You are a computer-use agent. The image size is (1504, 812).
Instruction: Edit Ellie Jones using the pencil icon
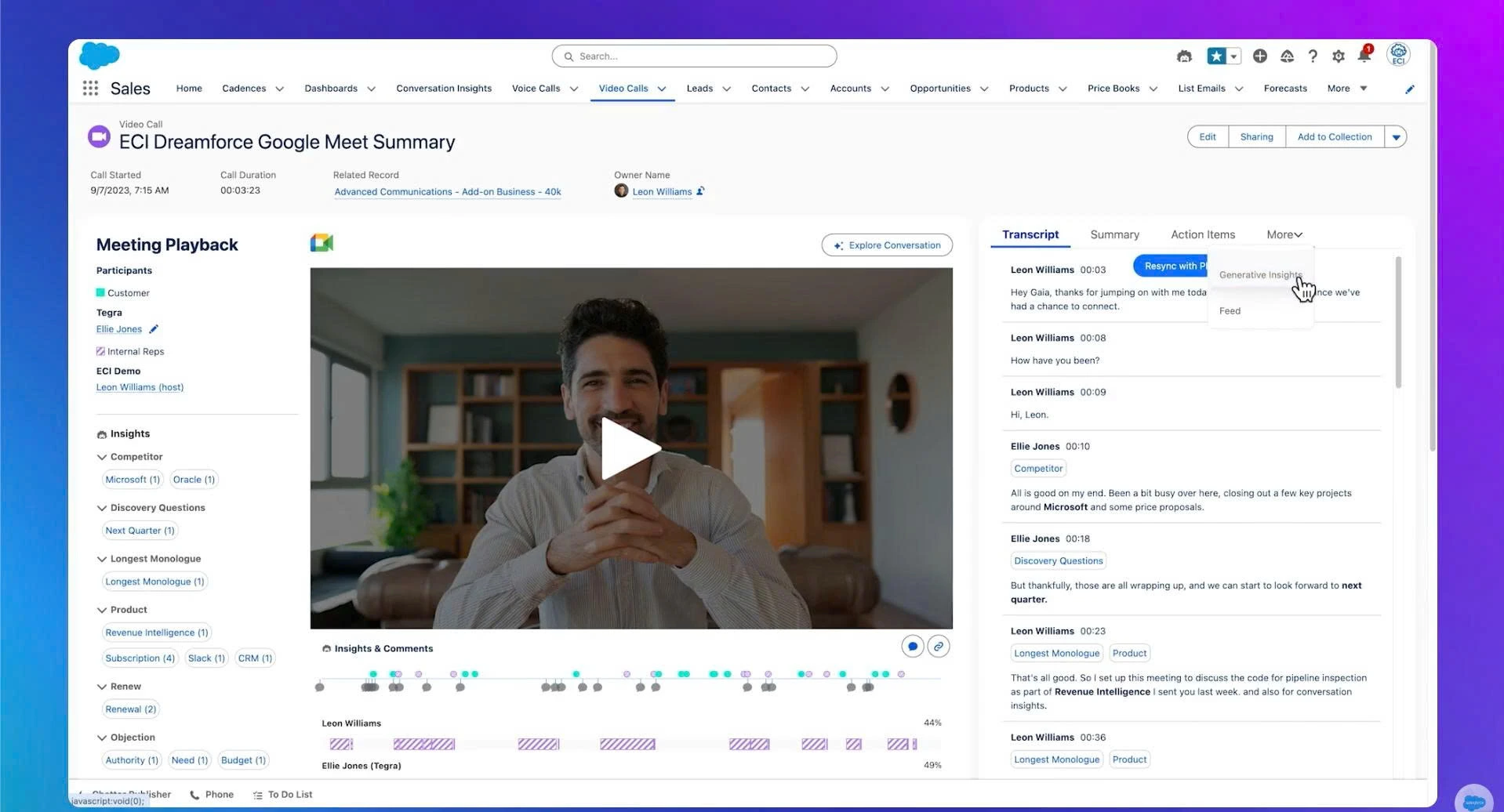pyautogui.click(x=154, y=328)
